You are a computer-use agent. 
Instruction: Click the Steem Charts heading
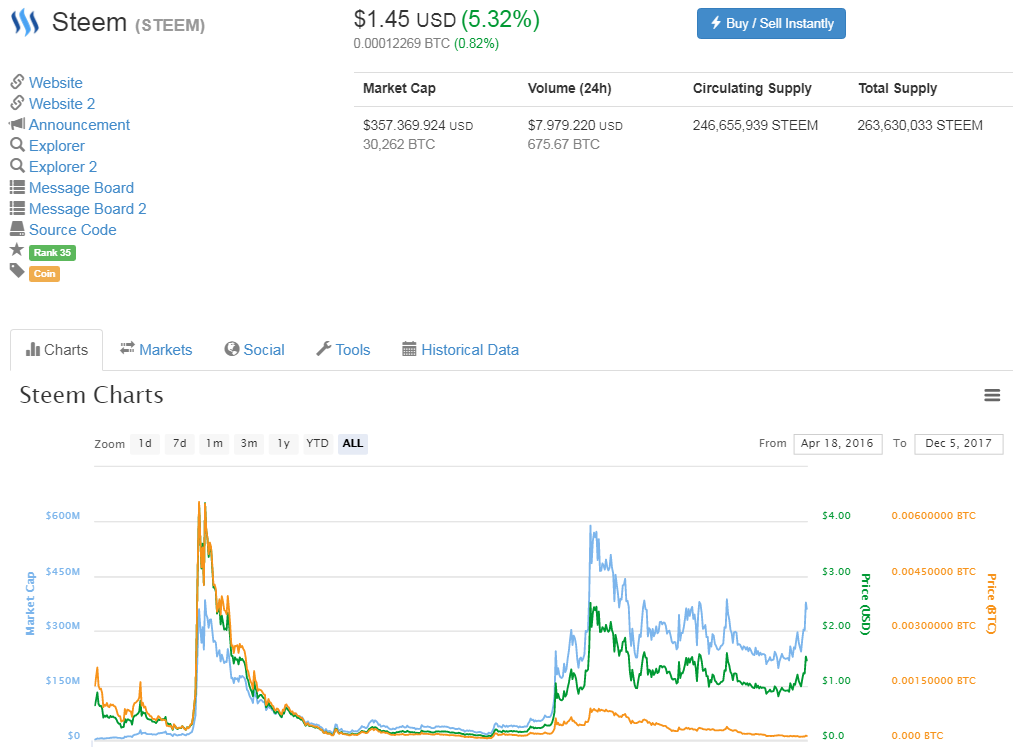[x=92, y=395]
